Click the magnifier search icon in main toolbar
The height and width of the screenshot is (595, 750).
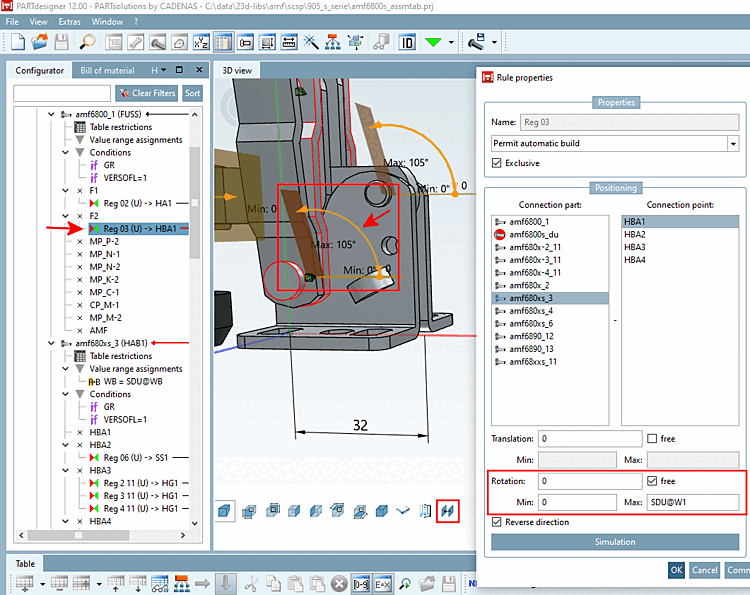[88, 42]
